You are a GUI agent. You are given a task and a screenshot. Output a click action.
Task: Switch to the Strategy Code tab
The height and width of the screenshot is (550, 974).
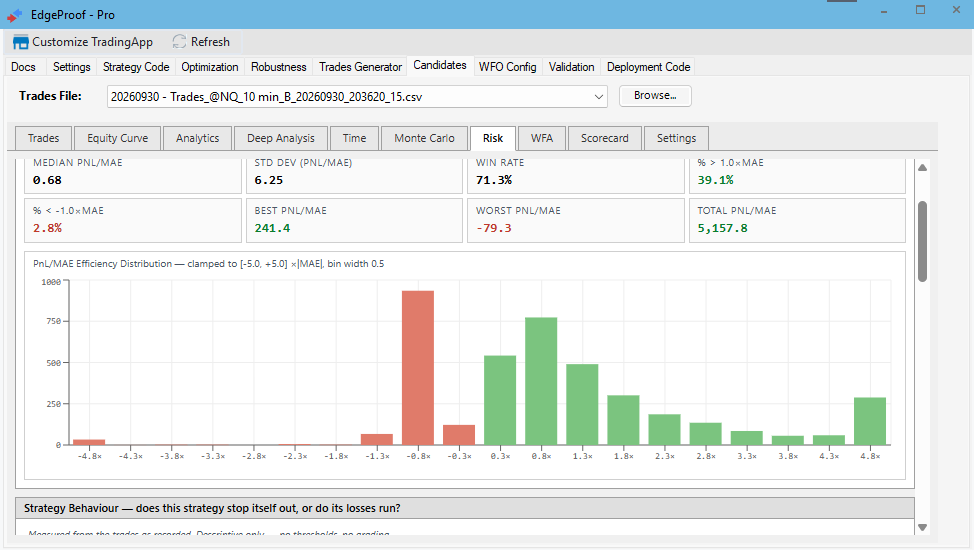coord(136,67)
